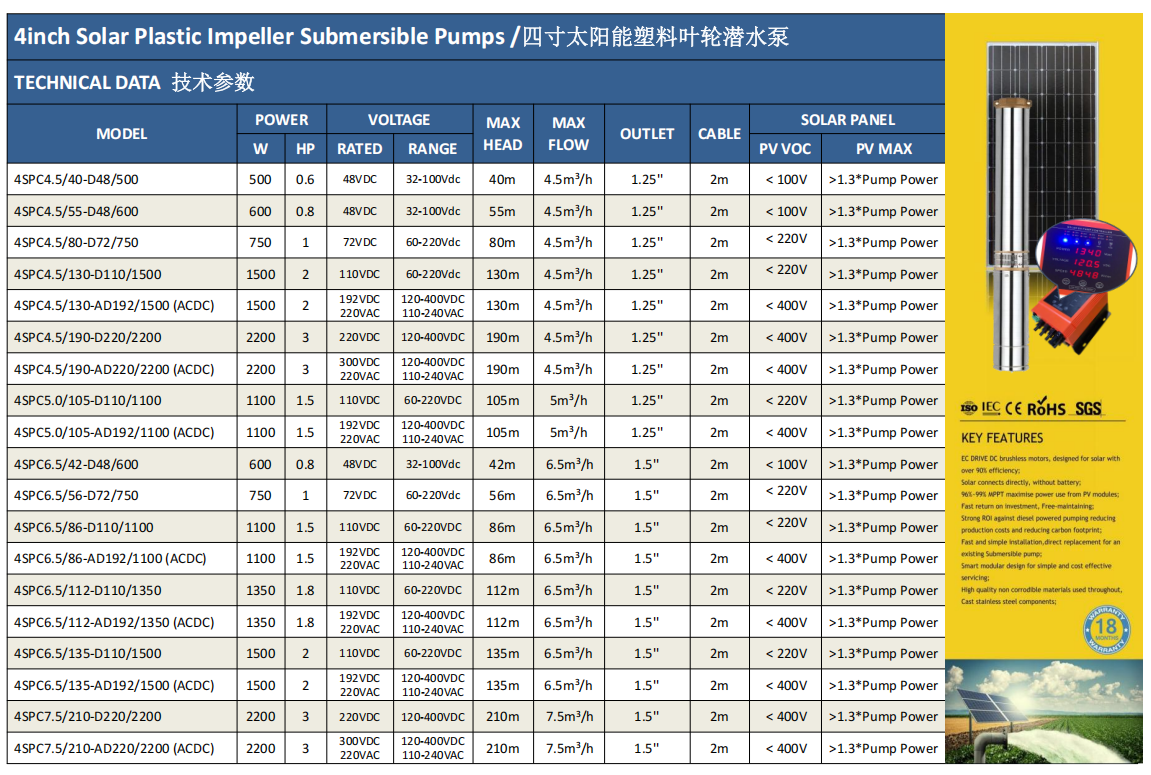Select model 4SPC5.0/105-D110/1100 row label

(x=88, y=401)
